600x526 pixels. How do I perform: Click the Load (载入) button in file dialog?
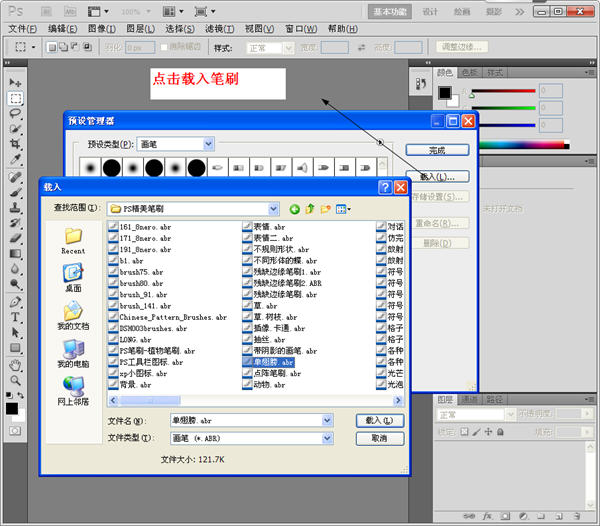coord(379,421)
